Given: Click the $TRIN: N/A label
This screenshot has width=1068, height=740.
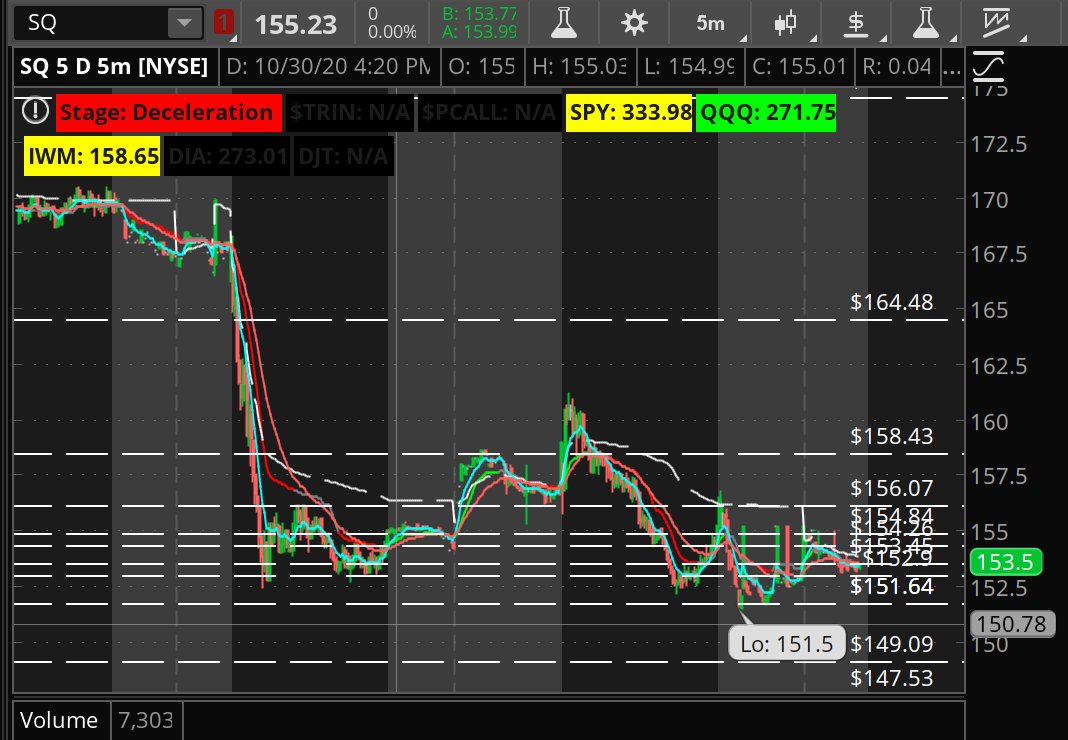Looking at the screenshot, I should click(x=350, y=112).
